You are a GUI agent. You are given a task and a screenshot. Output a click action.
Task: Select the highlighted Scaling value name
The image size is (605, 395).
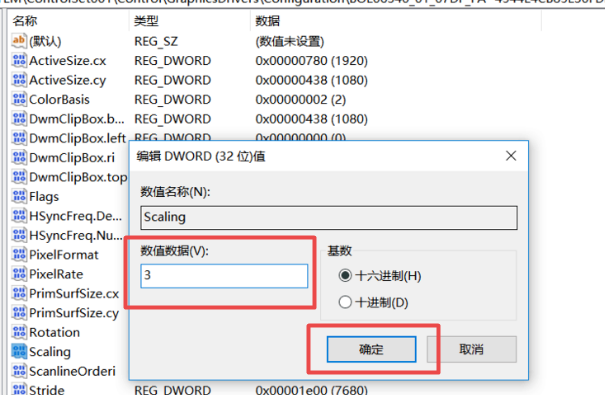tap(50, 352)
